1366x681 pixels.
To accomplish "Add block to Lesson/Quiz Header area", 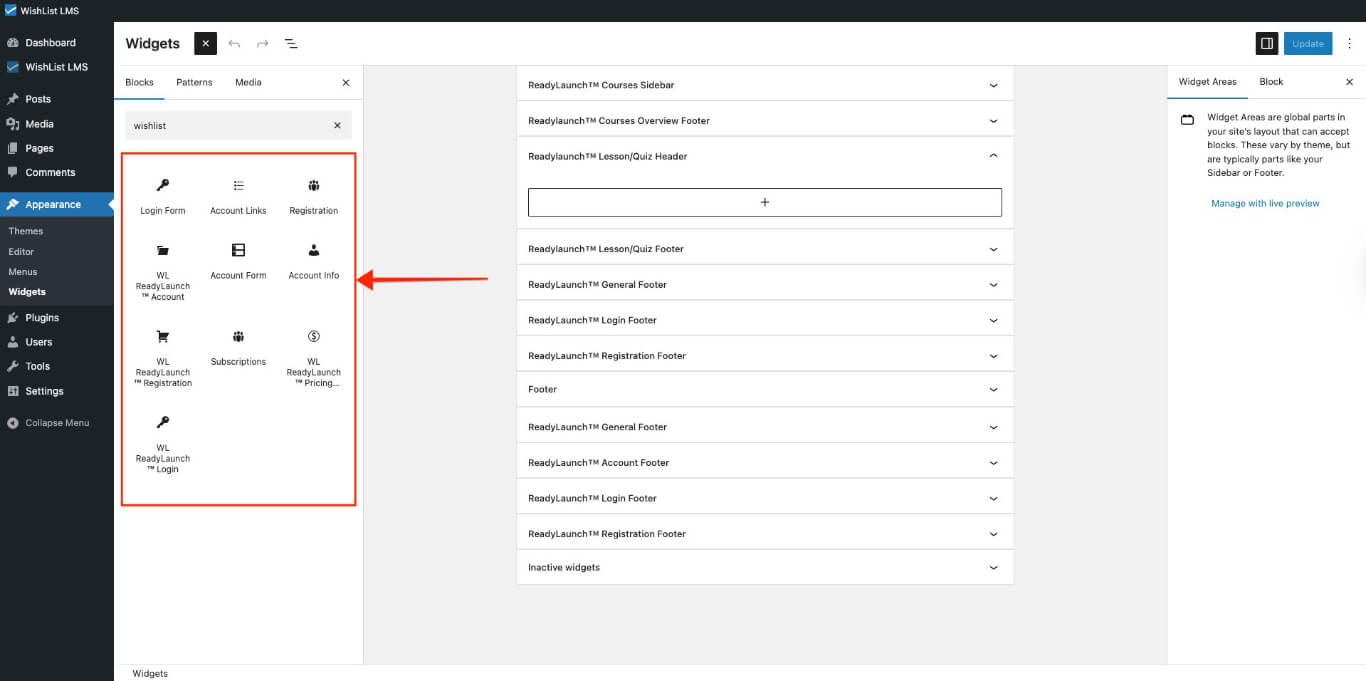I will click(x=764, y=202).
